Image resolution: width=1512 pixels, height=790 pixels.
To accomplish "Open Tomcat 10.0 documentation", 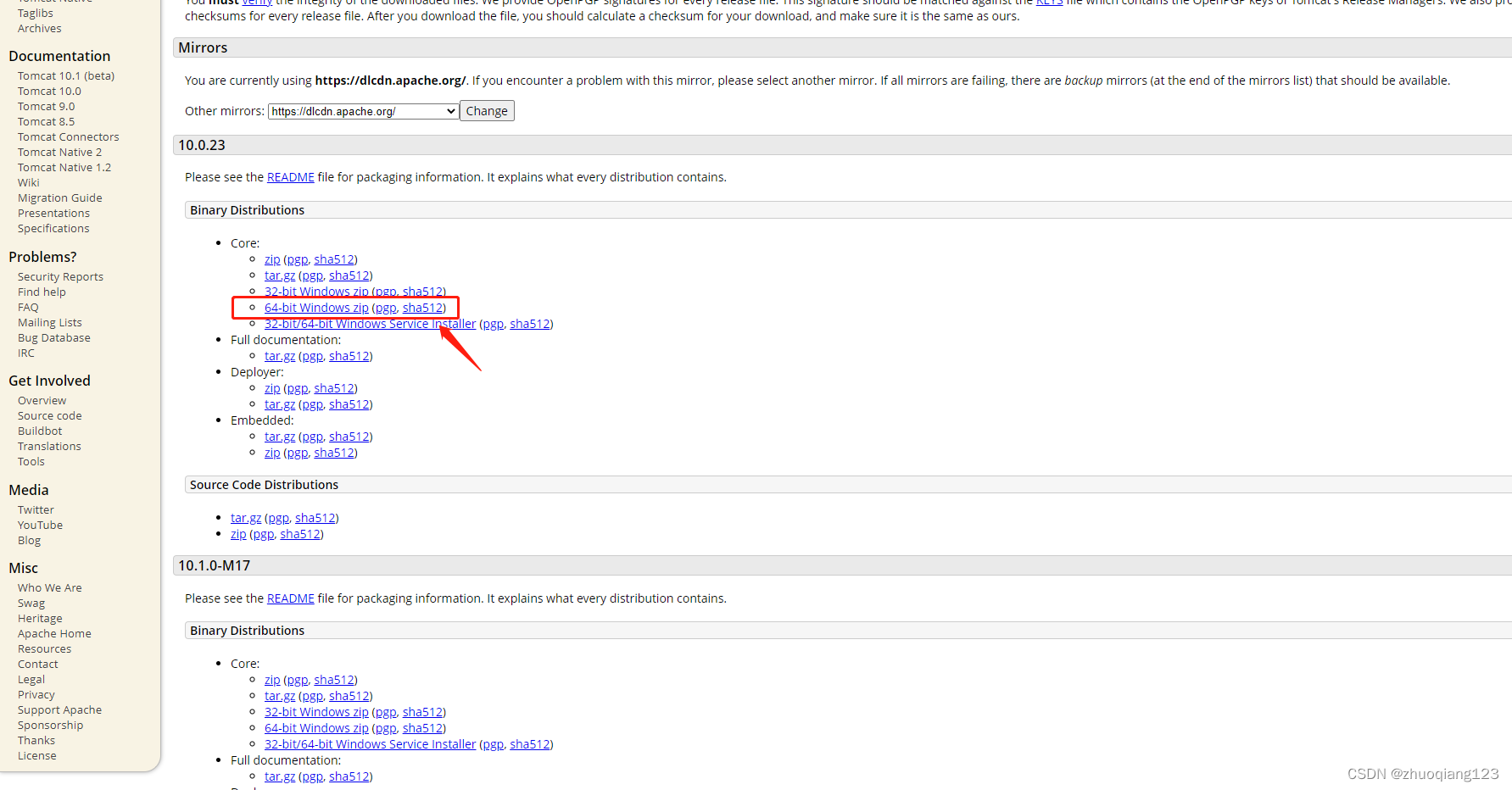I will point(49,92).
